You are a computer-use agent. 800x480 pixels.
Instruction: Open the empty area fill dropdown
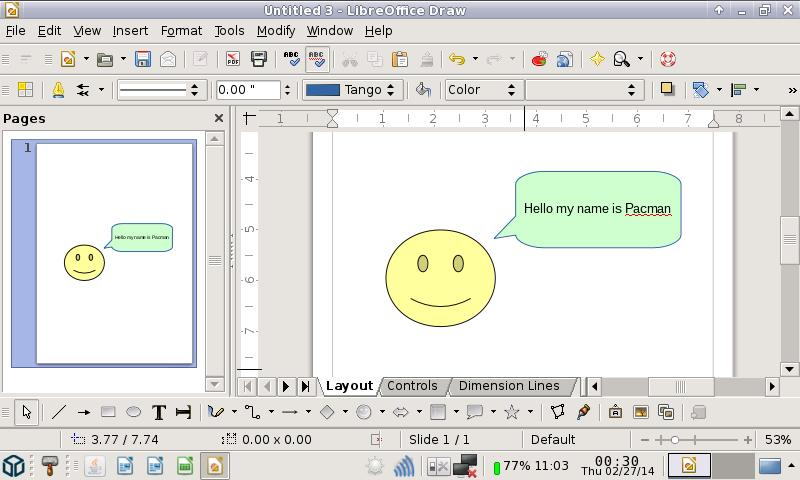tap(584, 90)
